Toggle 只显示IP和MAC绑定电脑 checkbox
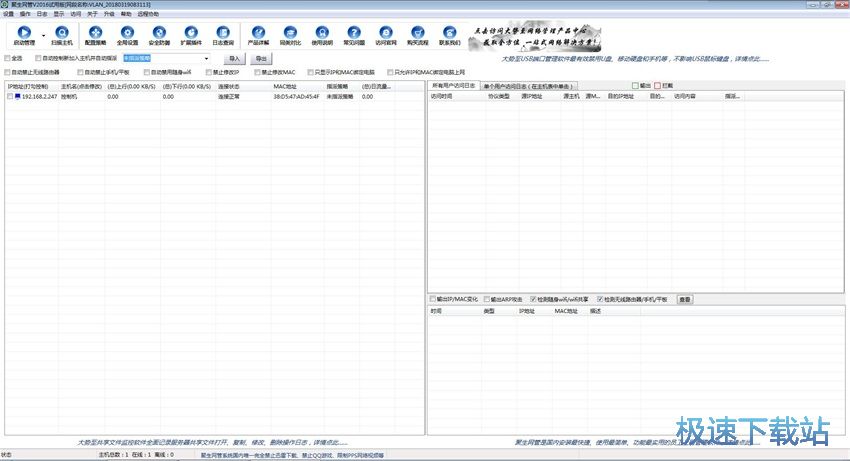Image resolution: width=850 pixels, height=461 pixels. (x=310, y=72)
